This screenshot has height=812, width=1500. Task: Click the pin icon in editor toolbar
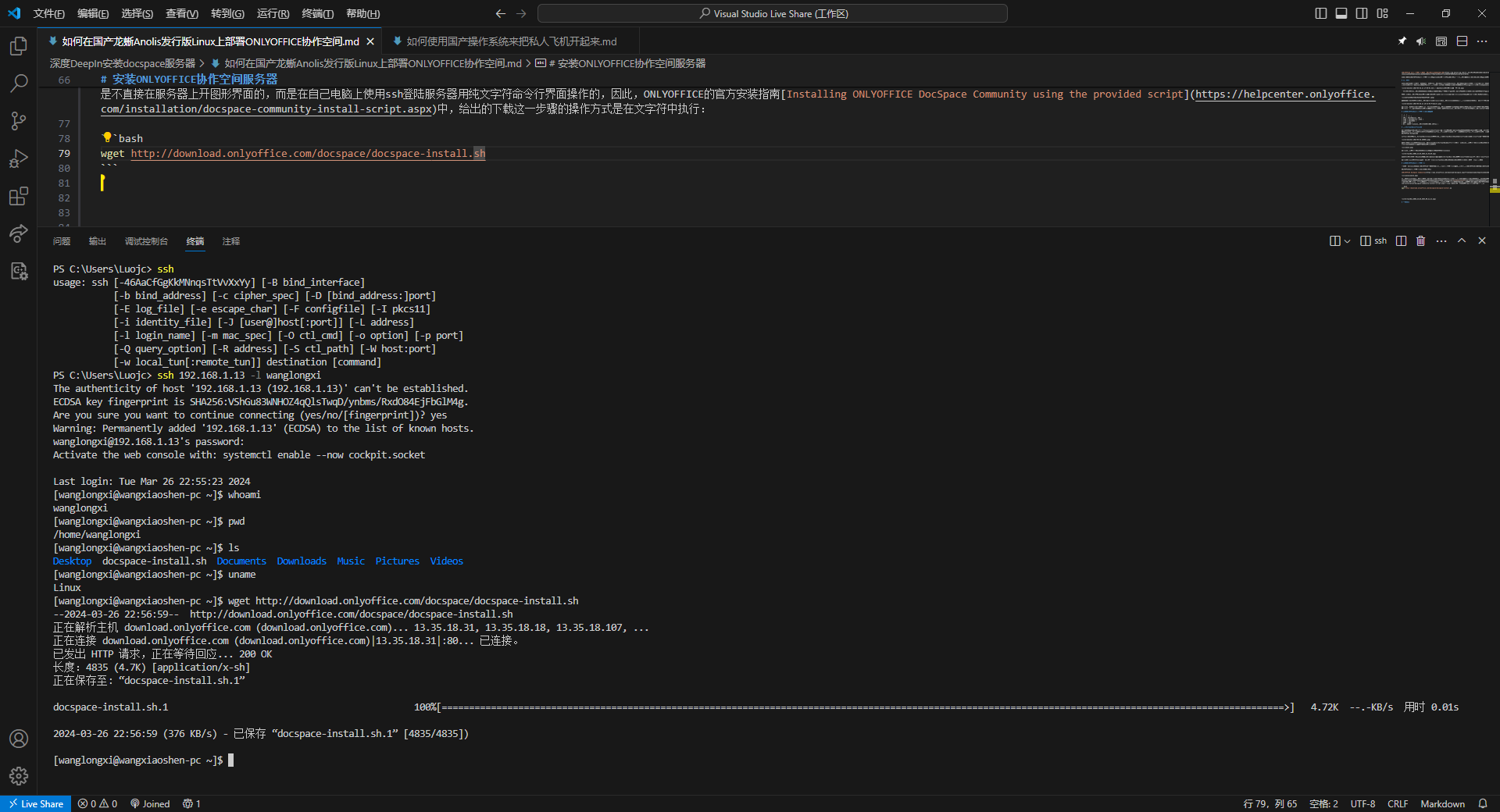1402,41
